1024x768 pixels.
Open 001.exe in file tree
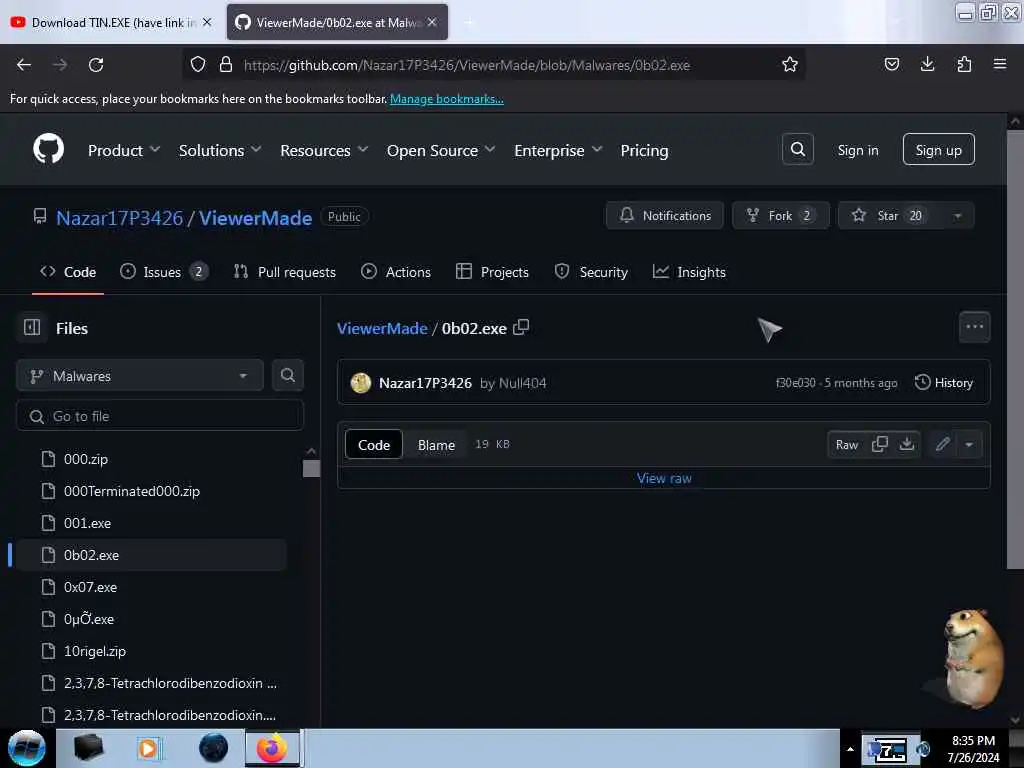point(88,523)
